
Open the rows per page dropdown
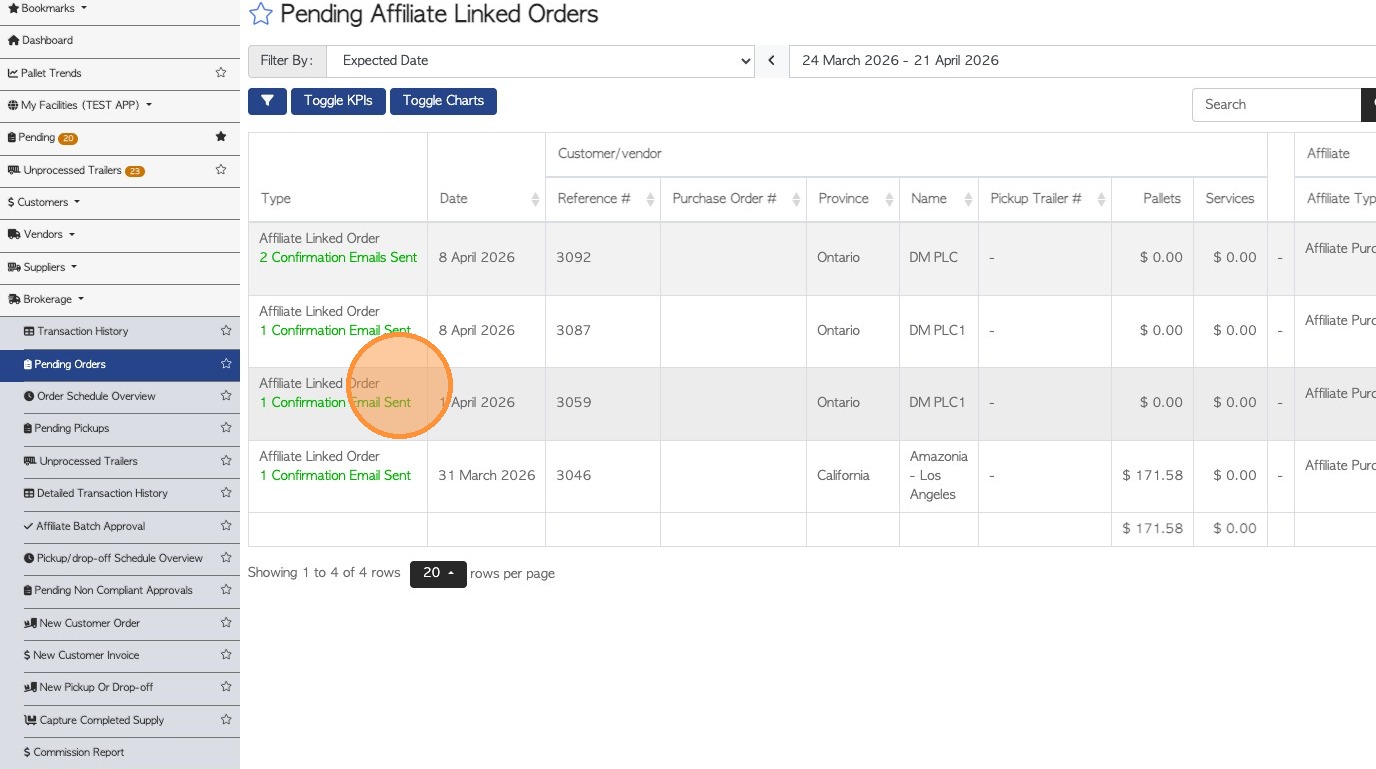[438, 574]
